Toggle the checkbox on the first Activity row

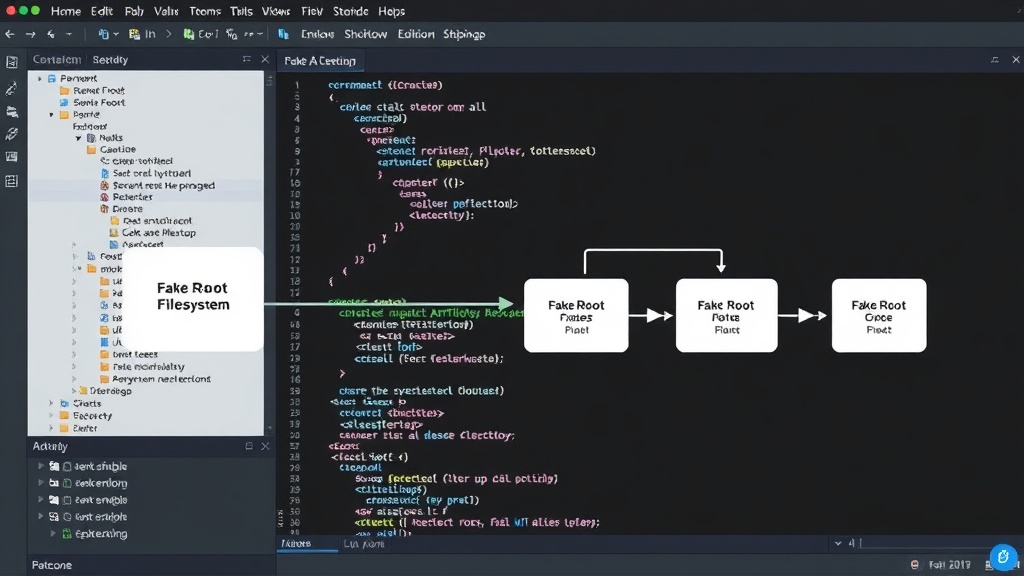(x=67, y=466)
